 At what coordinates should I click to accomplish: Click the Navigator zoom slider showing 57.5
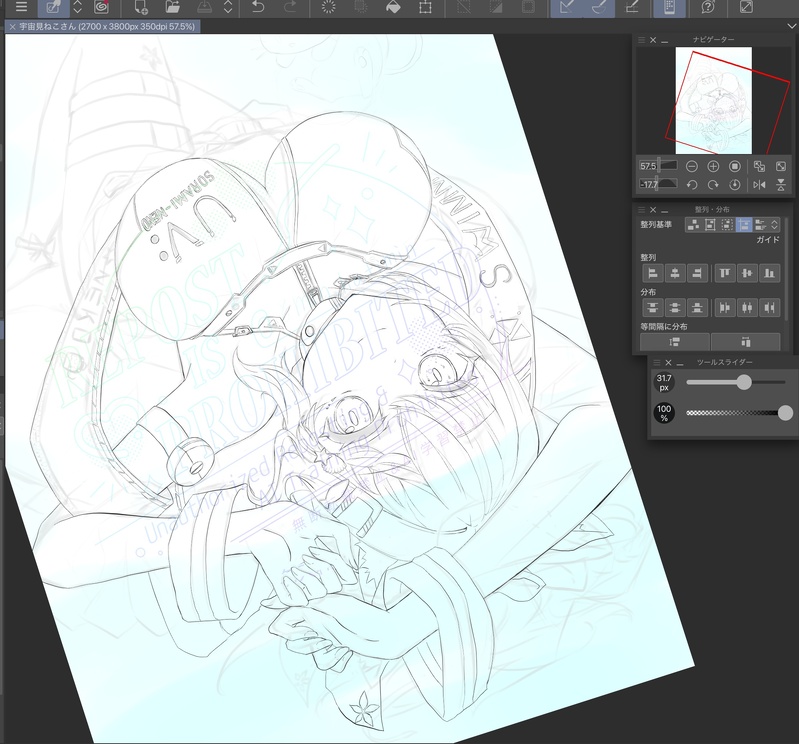(x=658, y=166)
